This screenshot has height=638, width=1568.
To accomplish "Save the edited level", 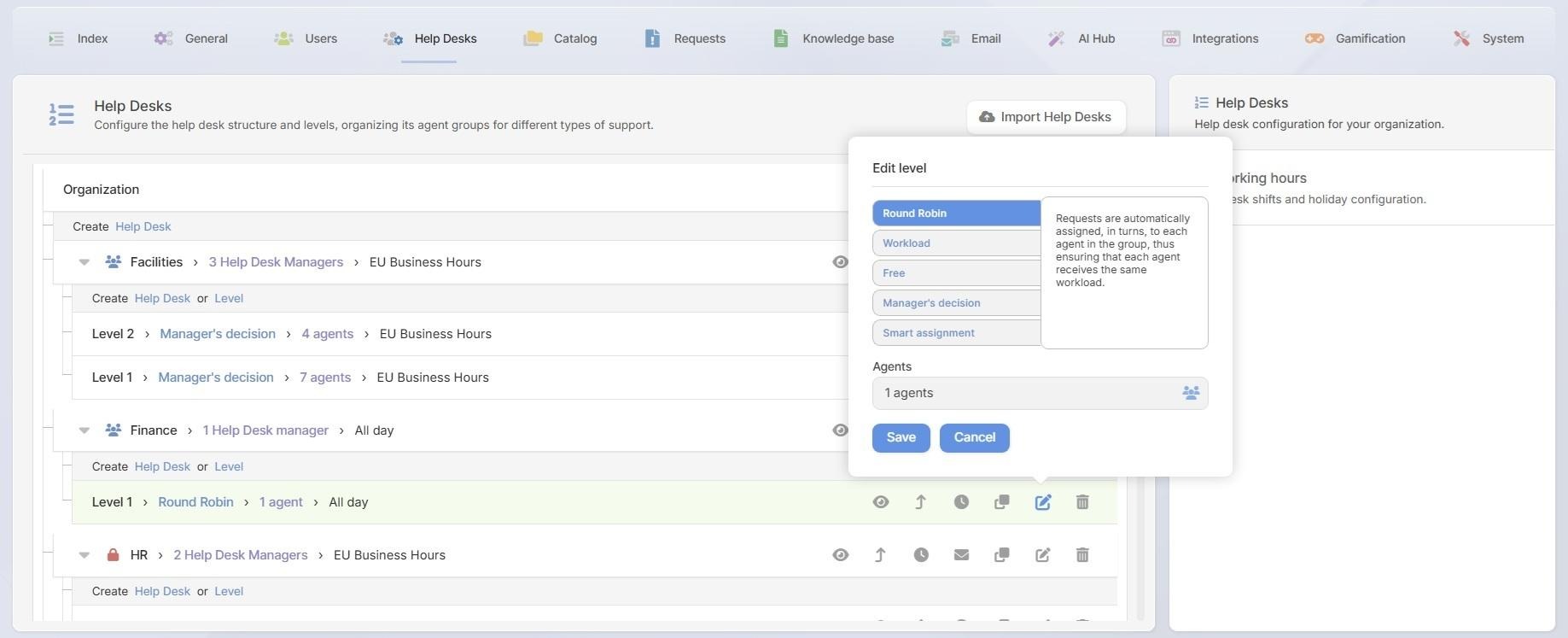I will [x=901, y=437].
